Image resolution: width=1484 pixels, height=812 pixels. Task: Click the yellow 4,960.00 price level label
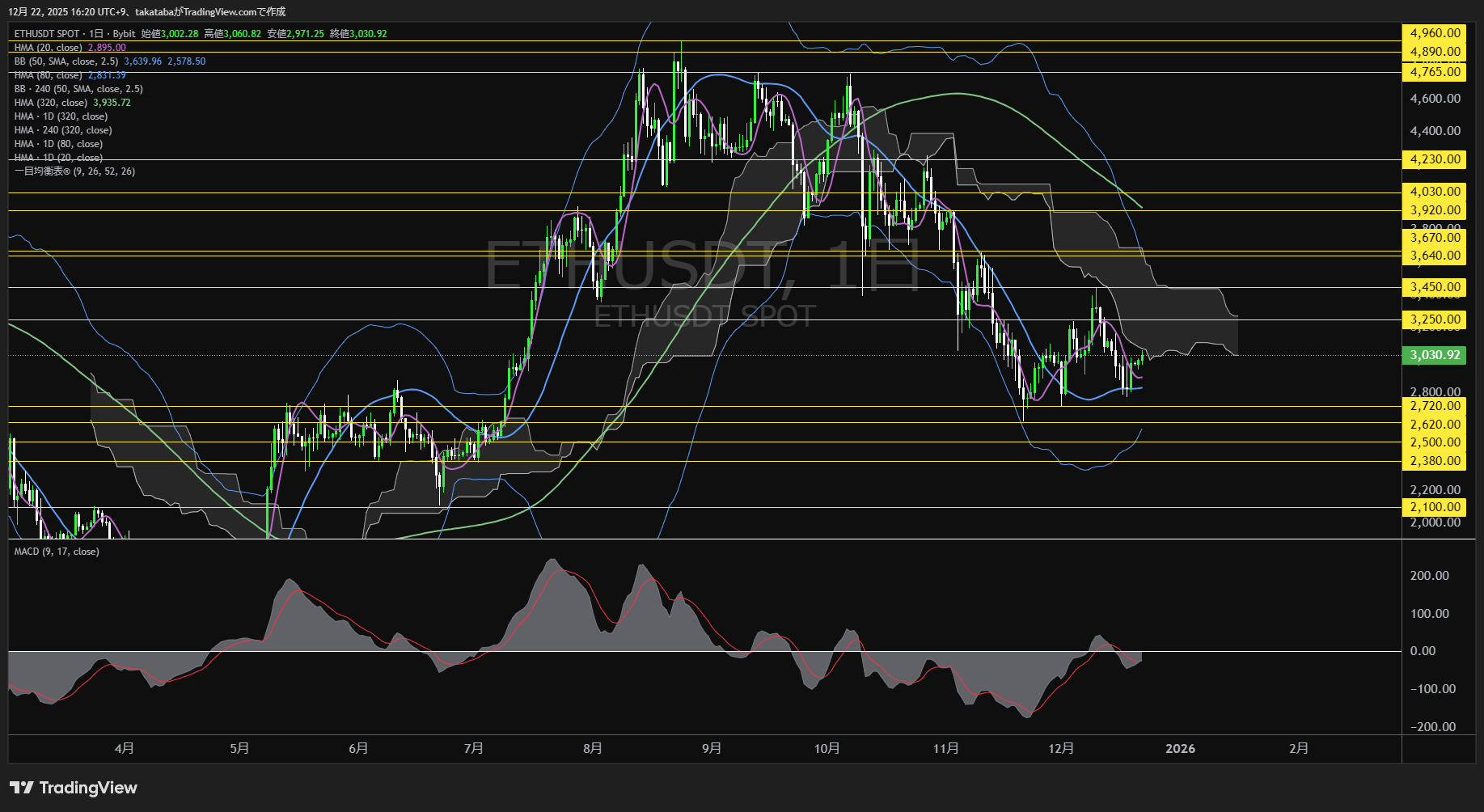(x=1434, y=33)
